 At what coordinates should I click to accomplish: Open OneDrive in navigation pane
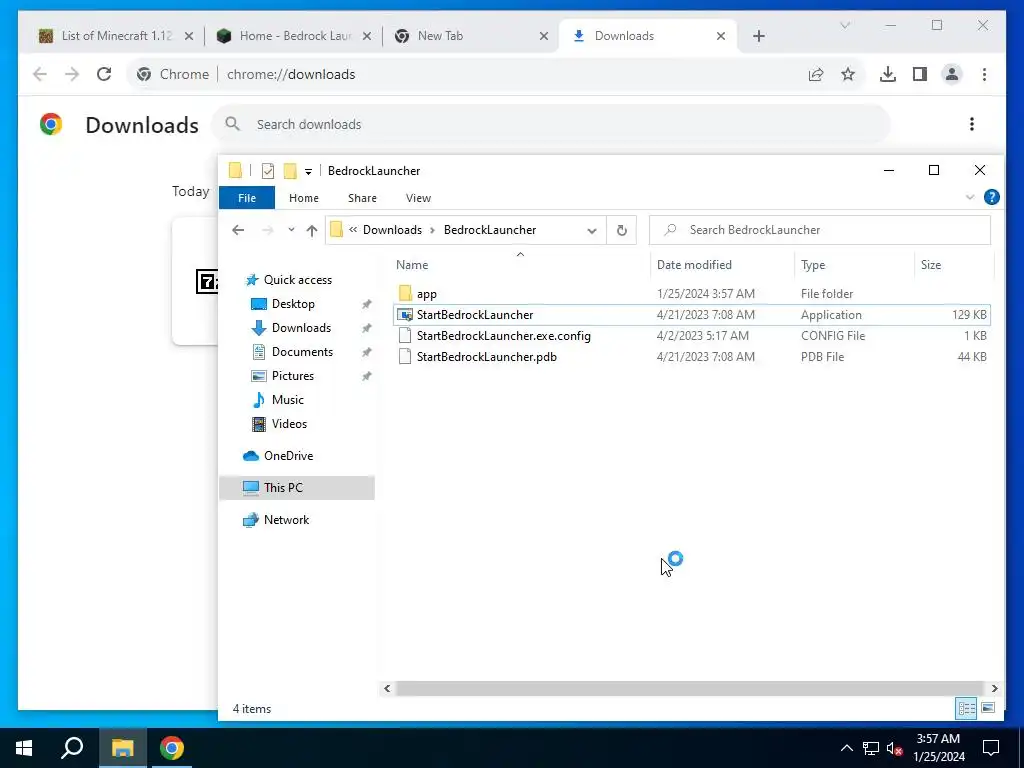coord(288,456)
